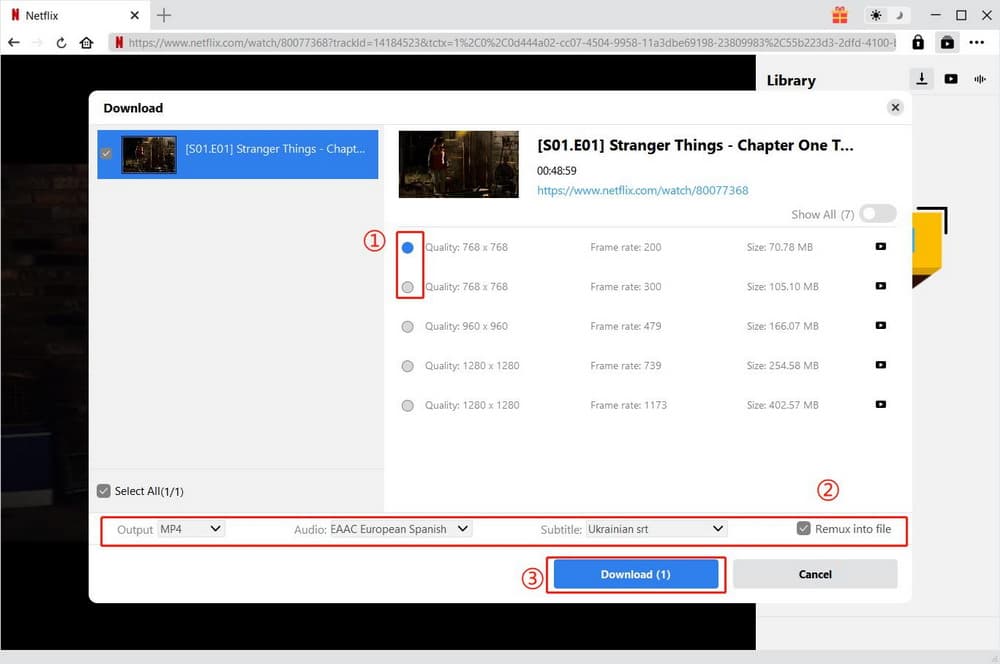
Task: Toggle the Show All switch
Action: (877, 214)
